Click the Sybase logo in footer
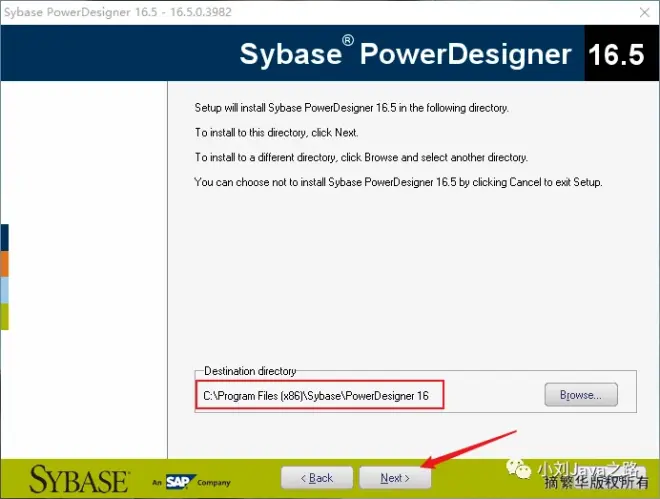The image size is (660, 499). 79,479
